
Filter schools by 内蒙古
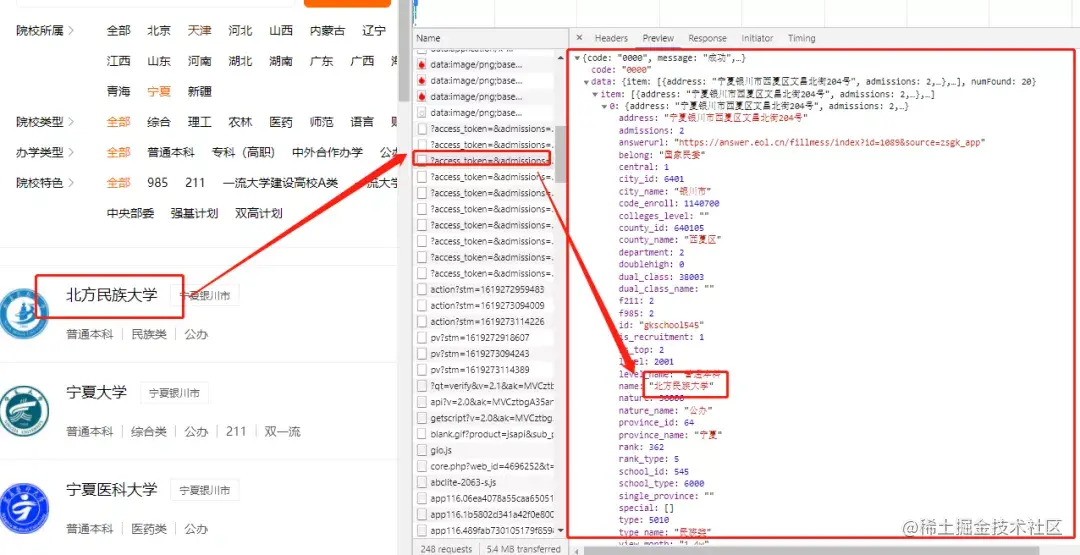(x=327, y=31)
